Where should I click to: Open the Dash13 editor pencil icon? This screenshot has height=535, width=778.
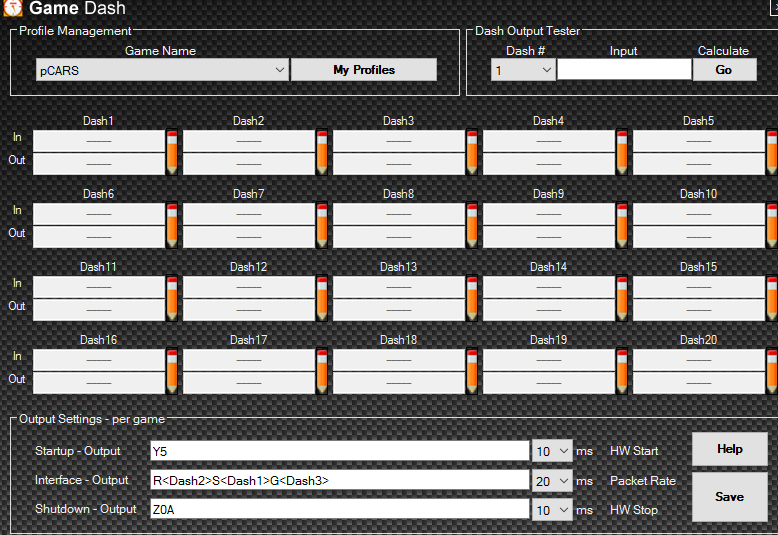pos(472,298)
